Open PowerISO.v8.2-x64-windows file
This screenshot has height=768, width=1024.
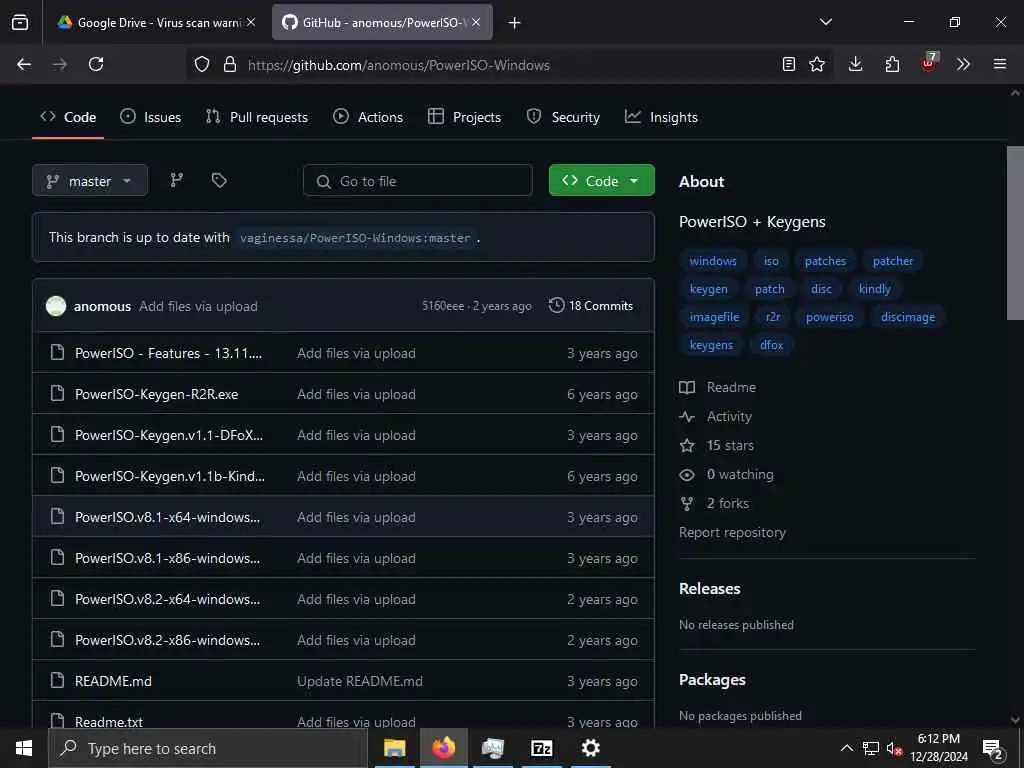pyautogui.click(x=168, y=600)
